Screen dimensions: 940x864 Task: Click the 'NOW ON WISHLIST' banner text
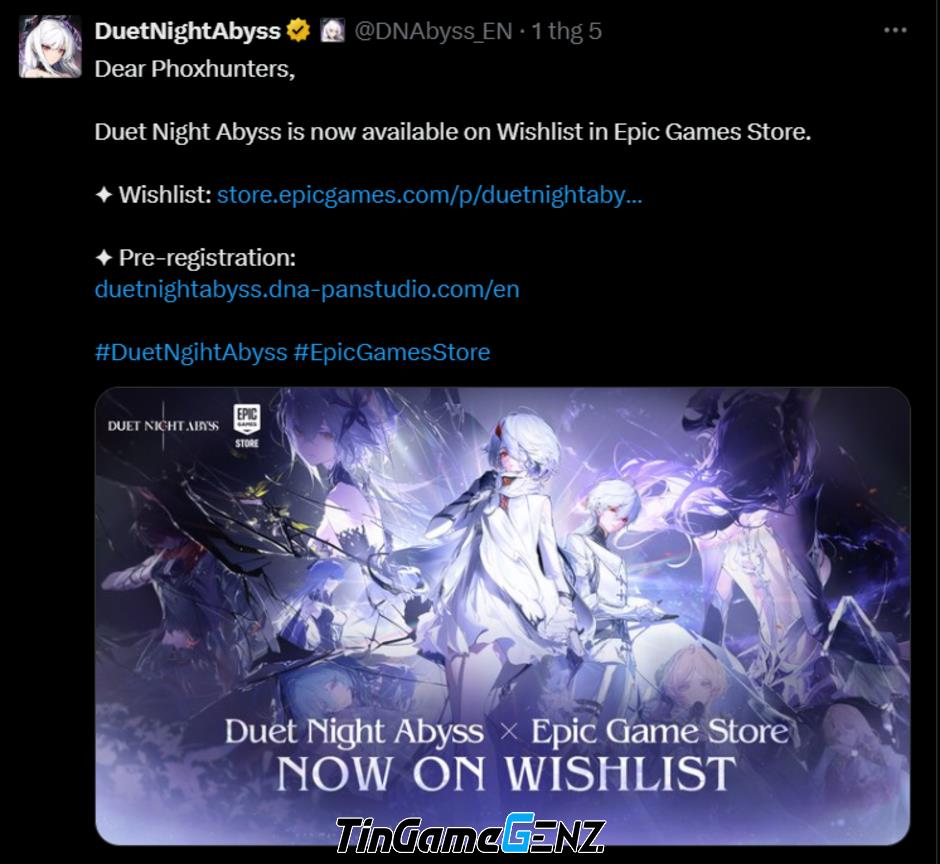pyautogui.click(x=505, y=774)
